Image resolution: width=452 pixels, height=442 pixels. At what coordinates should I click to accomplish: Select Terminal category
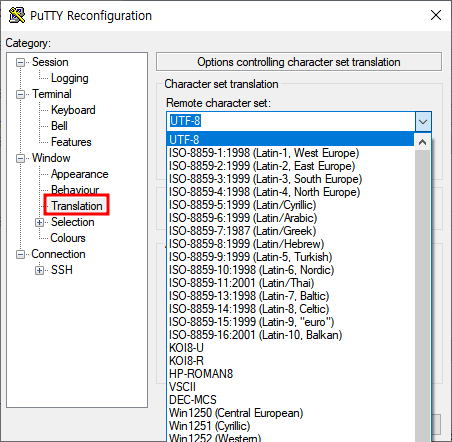pyautogui.click(x=52, y=94)
